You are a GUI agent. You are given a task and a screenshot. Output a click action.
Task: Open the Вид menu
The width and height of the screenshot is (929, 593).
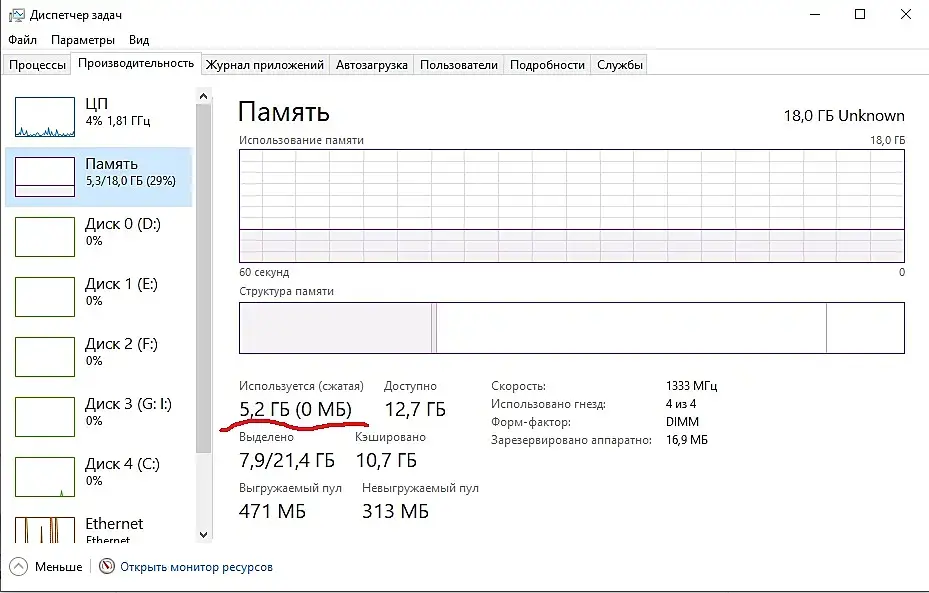(x=139, y=40)
